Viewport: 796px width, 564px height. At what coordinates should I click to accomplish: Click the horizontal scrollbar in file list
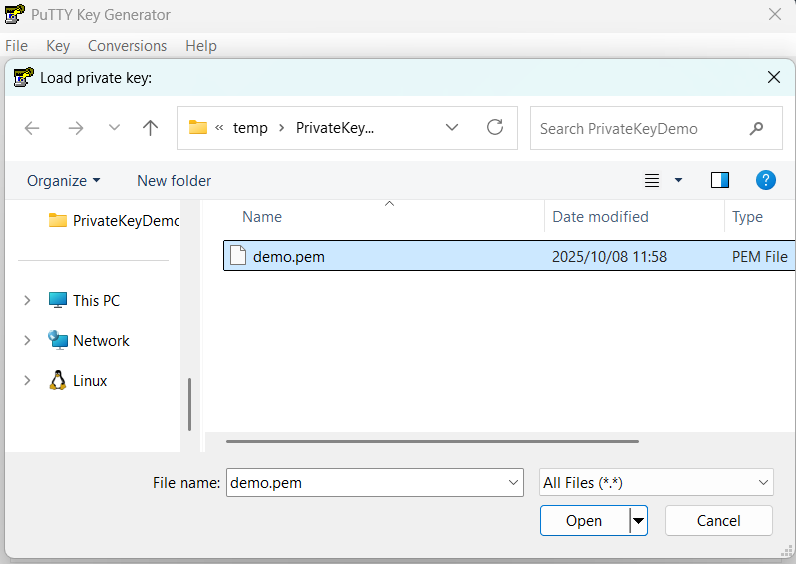[431, 440]
